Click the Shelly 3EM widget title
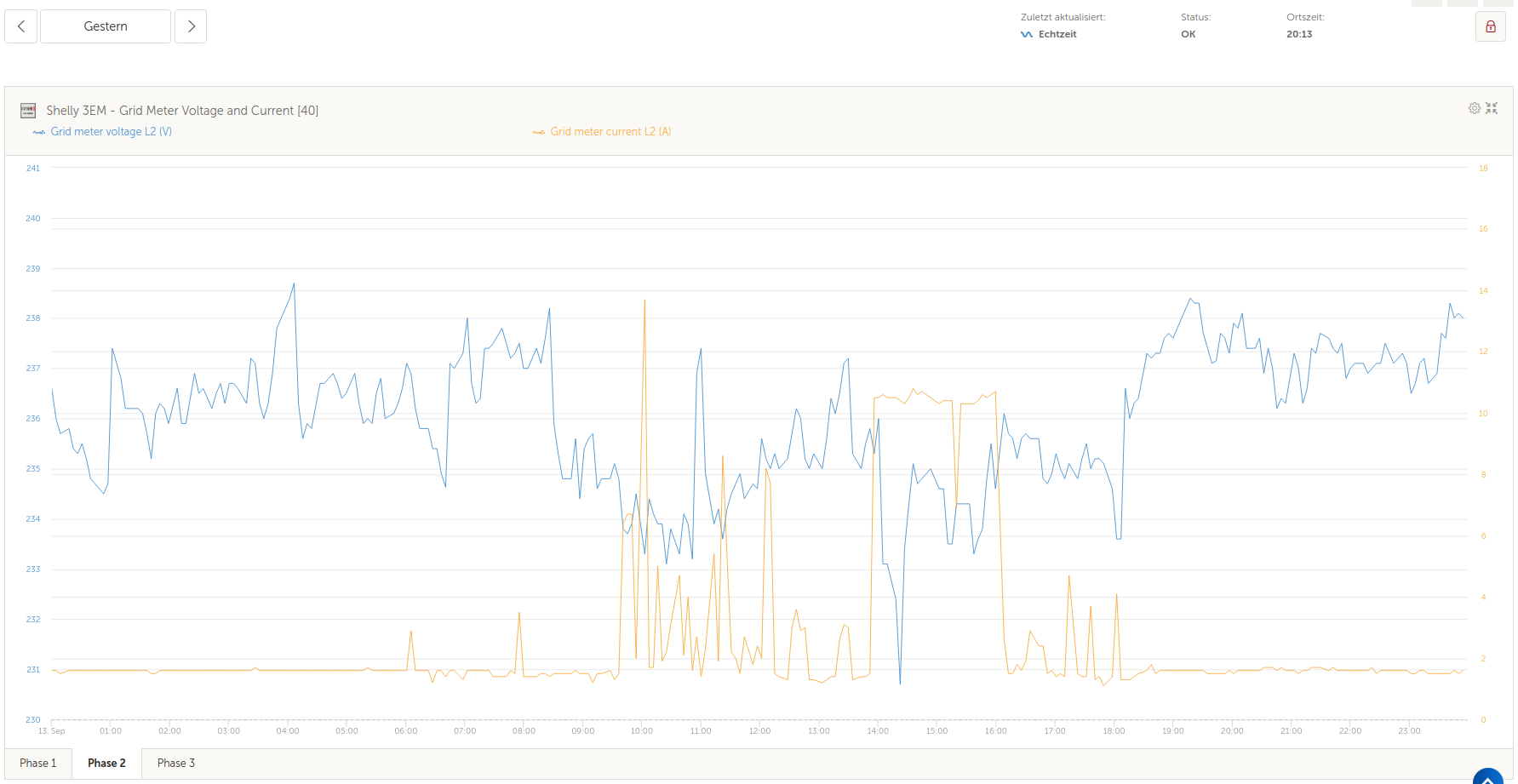 click(182, 111)
